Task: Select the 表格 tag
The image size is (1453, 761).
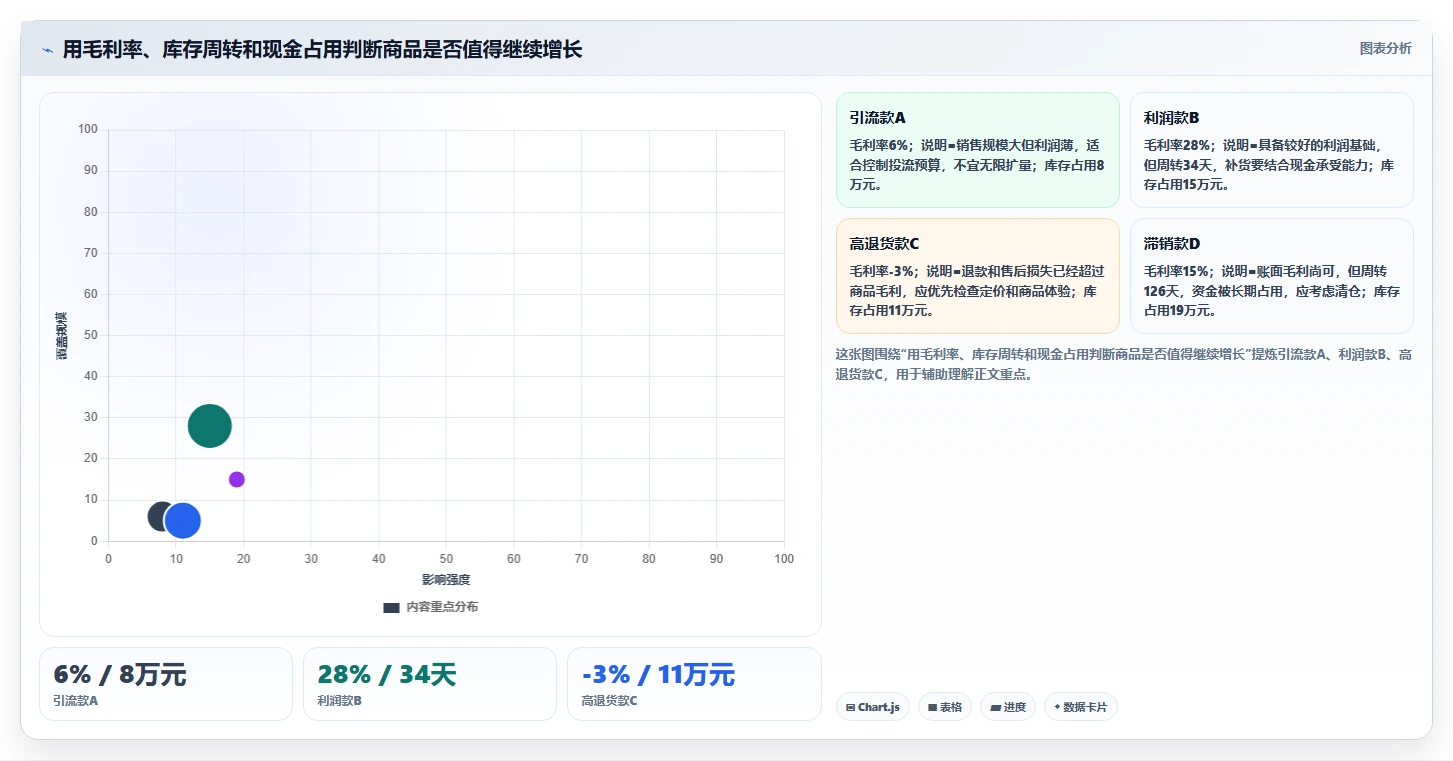Action: click(x=944, y=707)
